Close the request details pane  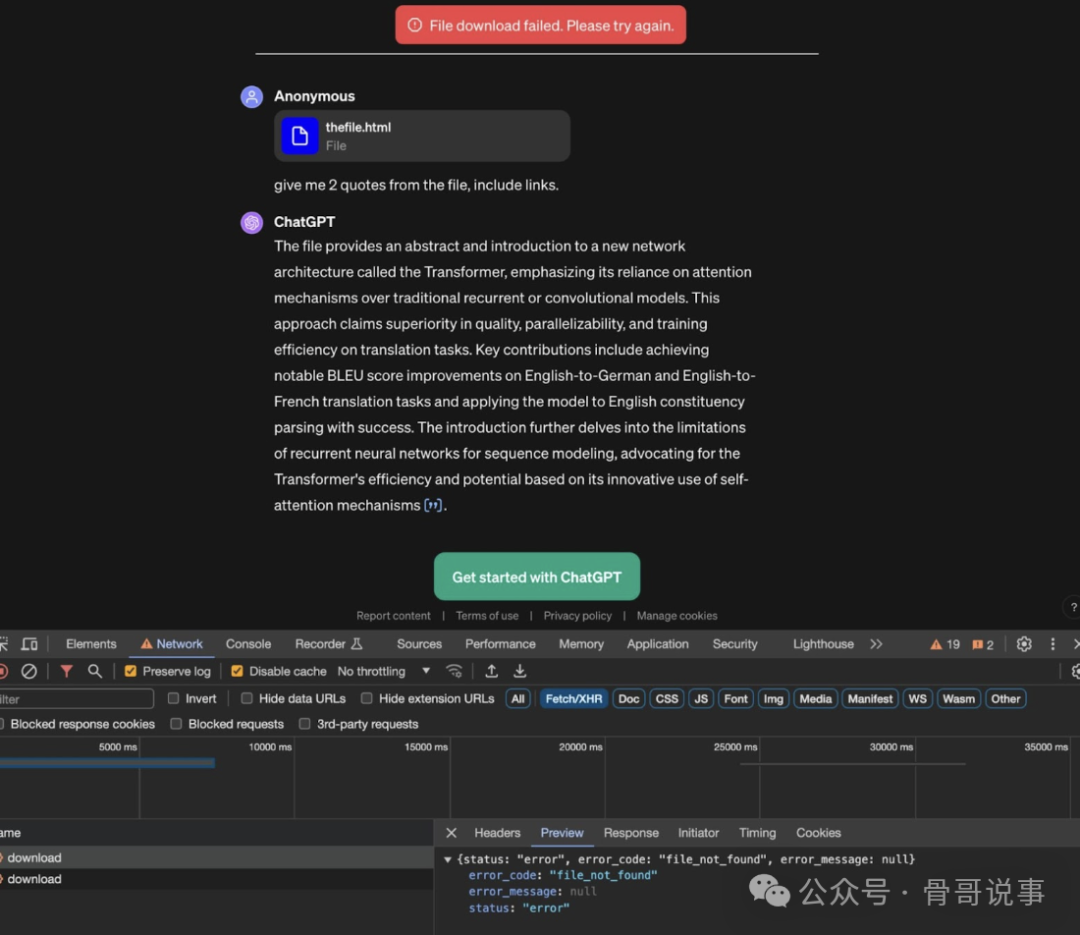click(x=451, y=833)
